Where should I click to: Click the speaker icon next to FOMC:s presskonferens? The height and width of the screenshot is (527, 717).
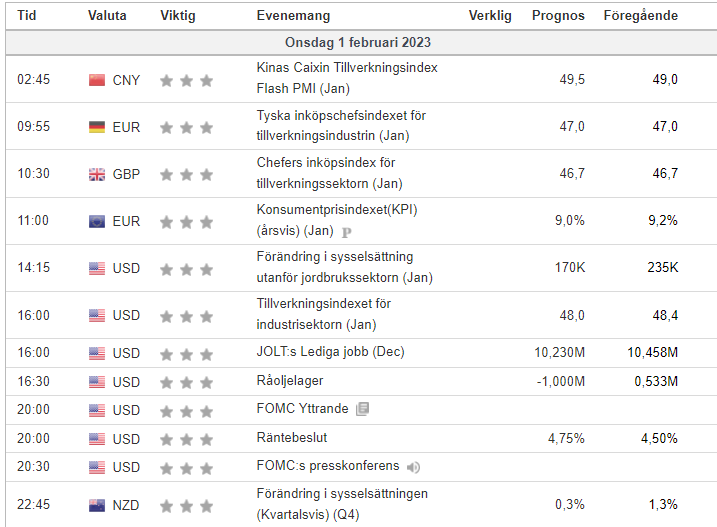click(413, 467)
